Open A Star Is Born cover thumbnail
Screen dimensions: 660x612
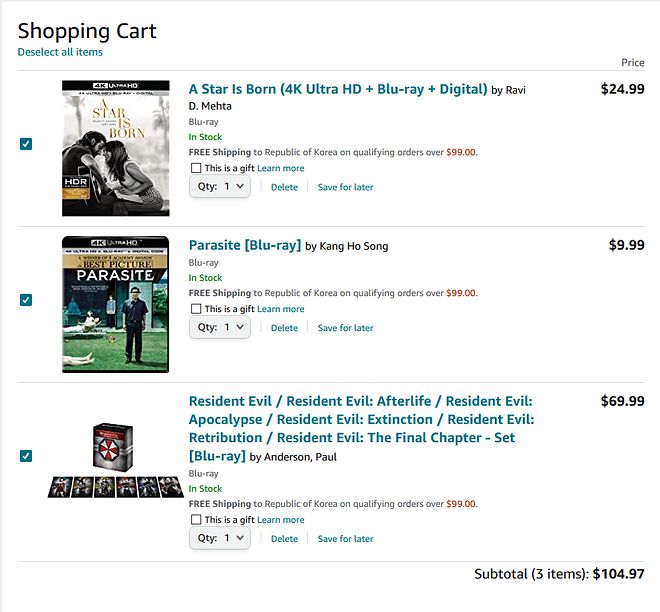[x=115, y=147]
